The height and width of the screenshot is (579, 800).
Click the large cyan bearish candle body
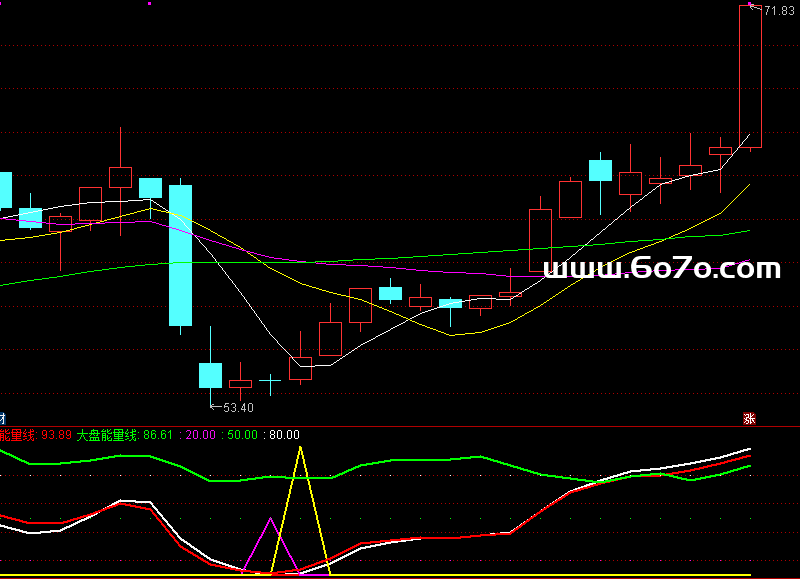click(180, 255)
